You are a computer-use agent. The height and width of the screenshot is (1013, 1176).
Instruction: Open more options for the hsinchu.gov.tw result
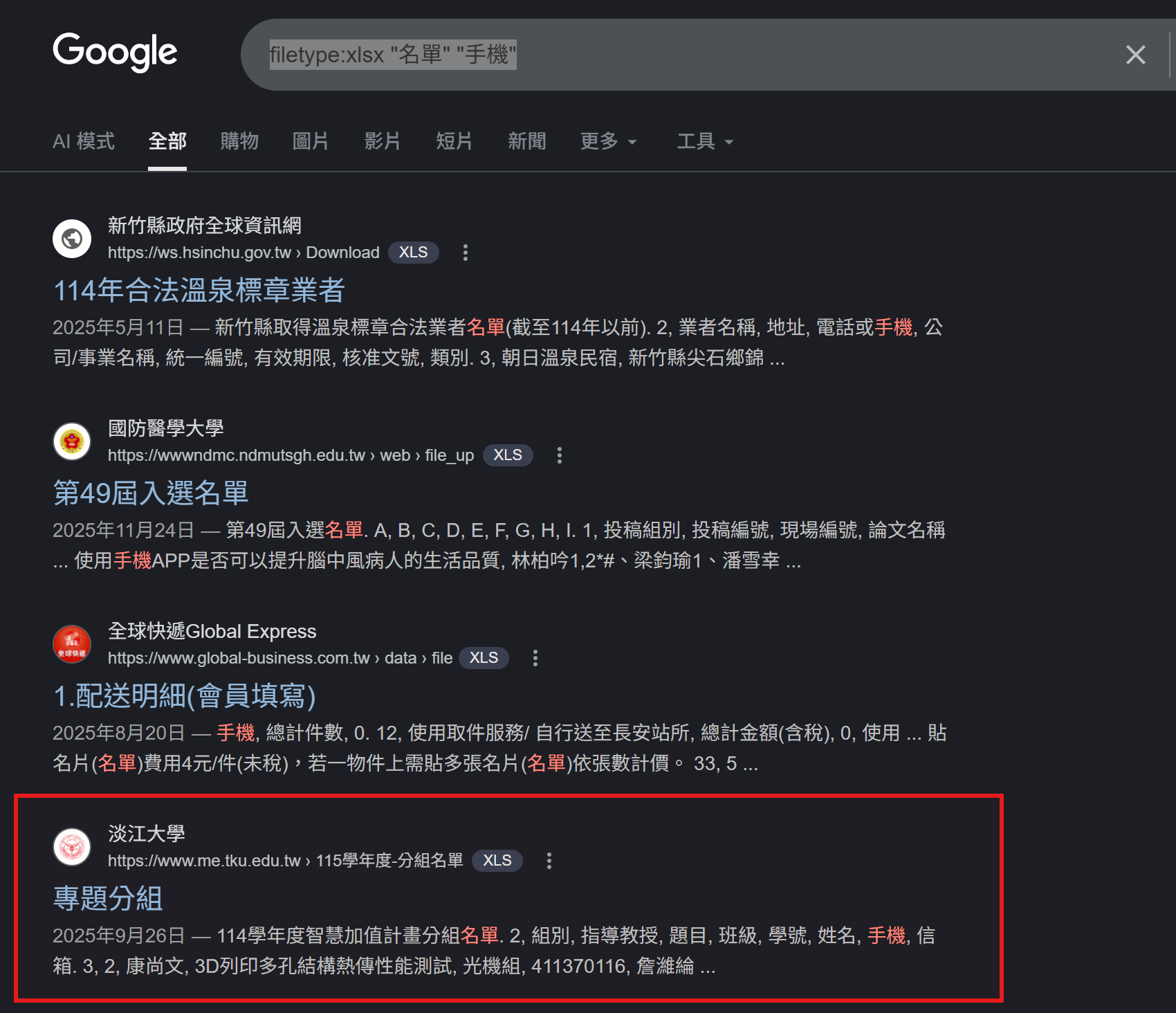coord(466,253)
